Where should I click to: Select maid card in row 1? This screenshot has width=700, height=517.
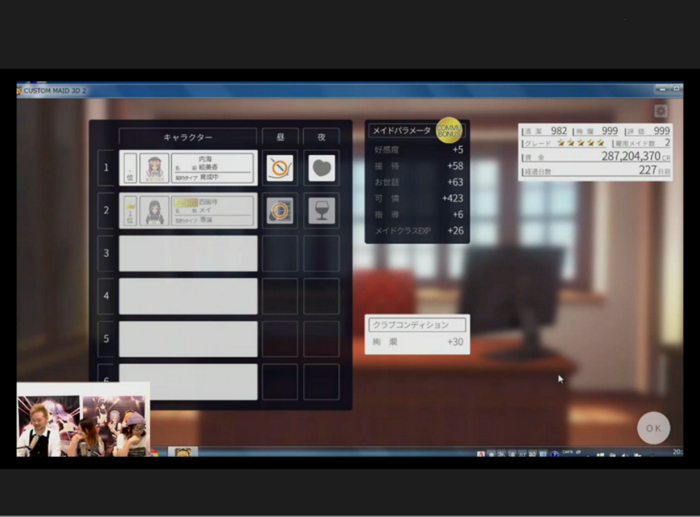pos(188,168)
